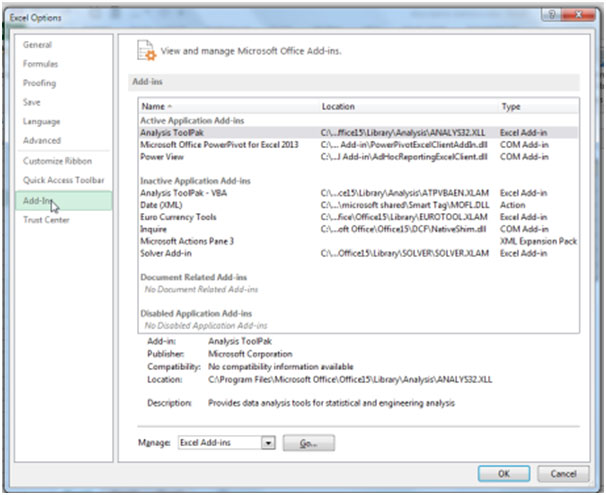Click the Go... button

point(309,443)
